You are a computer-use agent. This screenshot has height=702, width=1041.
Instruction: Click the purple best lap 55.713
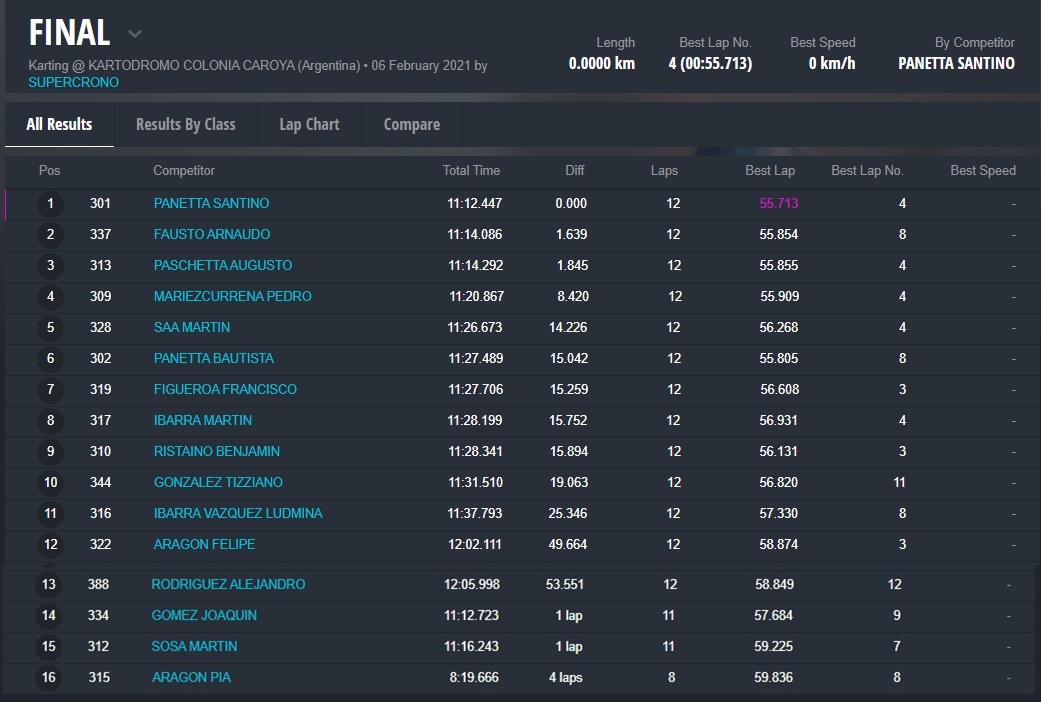pyautogui.click(x=778, y=203)
